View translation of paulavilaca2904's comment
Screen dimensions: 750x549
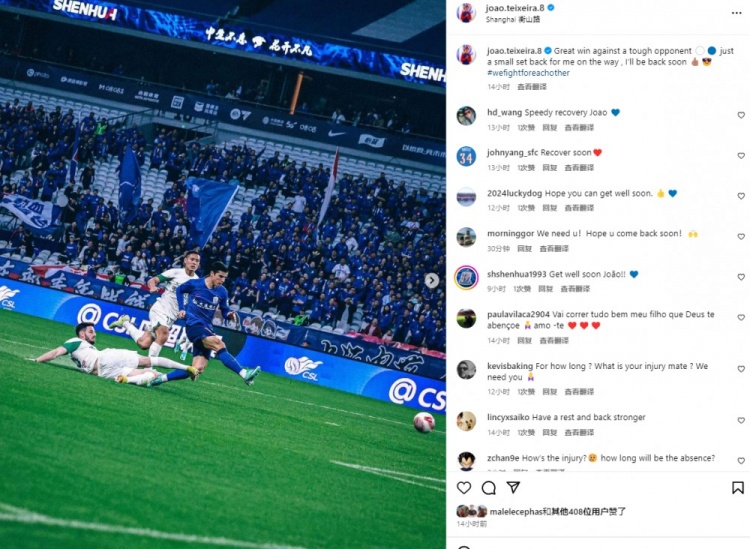pyautogui.click(x=554, y=340)
